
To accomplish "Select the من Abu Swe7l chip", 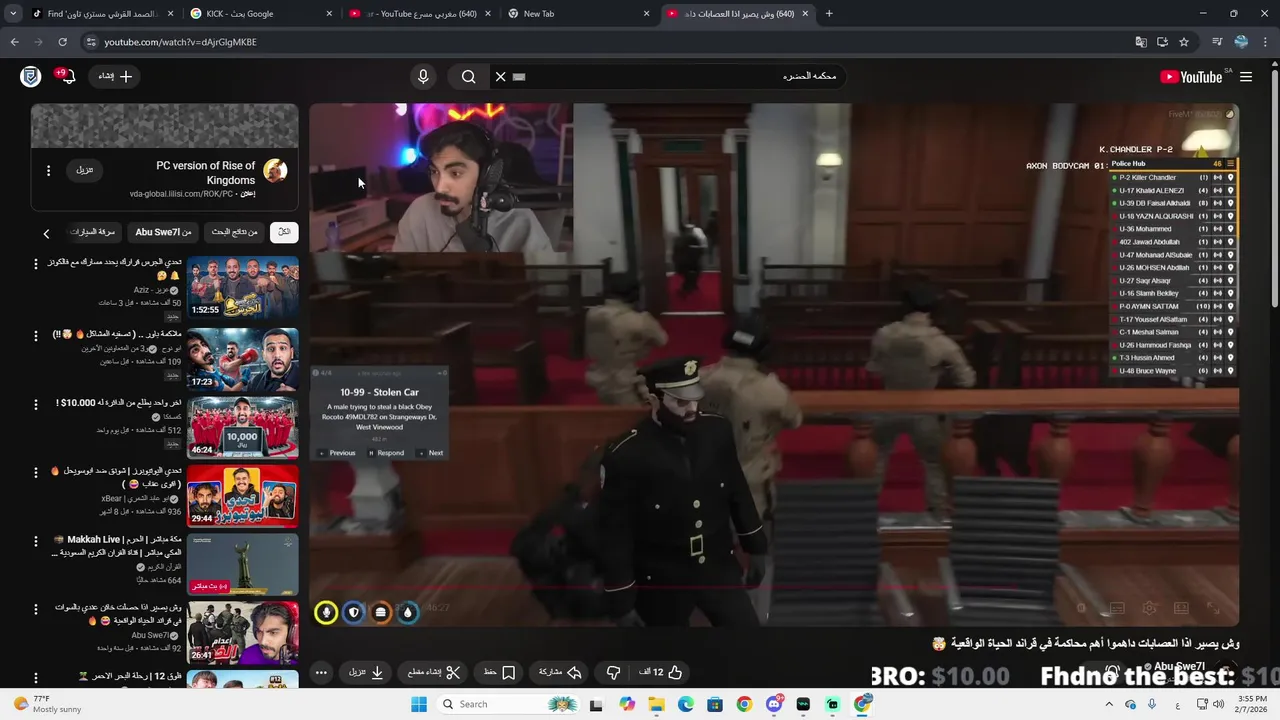I will click(164, 232).
